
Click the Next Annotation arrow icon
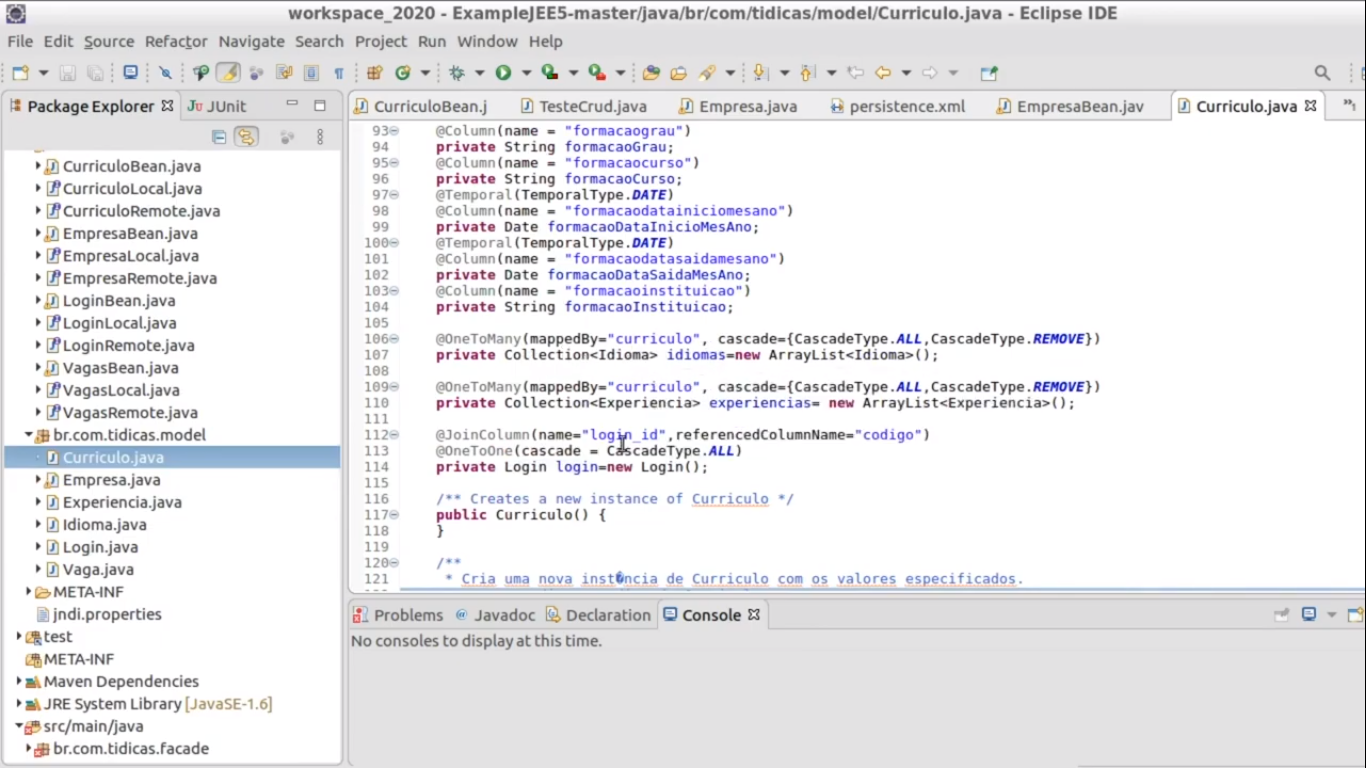[x=760, y=73]
